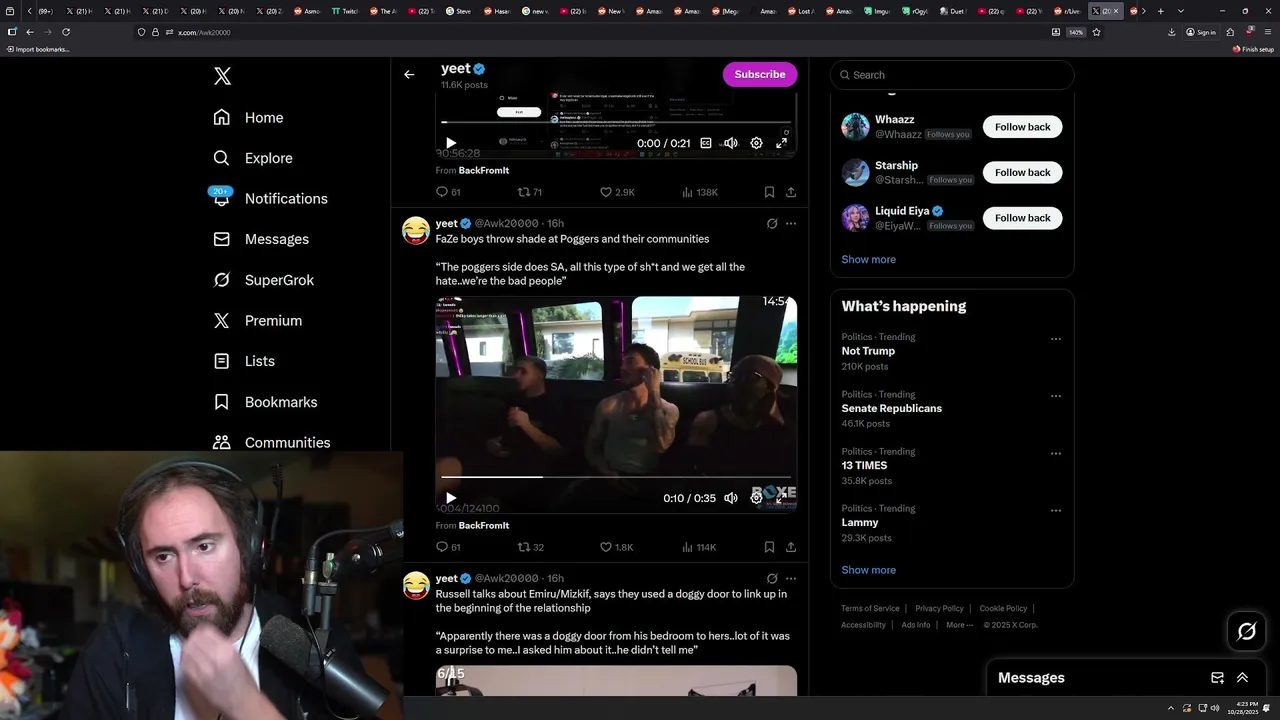Open options for 13 TIMES trend

(1055, 453)
